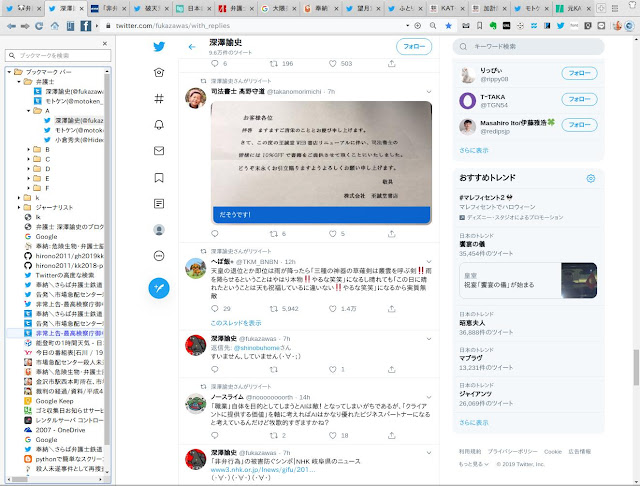Click さらに表示 under trends
The width and height of the screenshot is (640, 486).
tap(473, 423)
